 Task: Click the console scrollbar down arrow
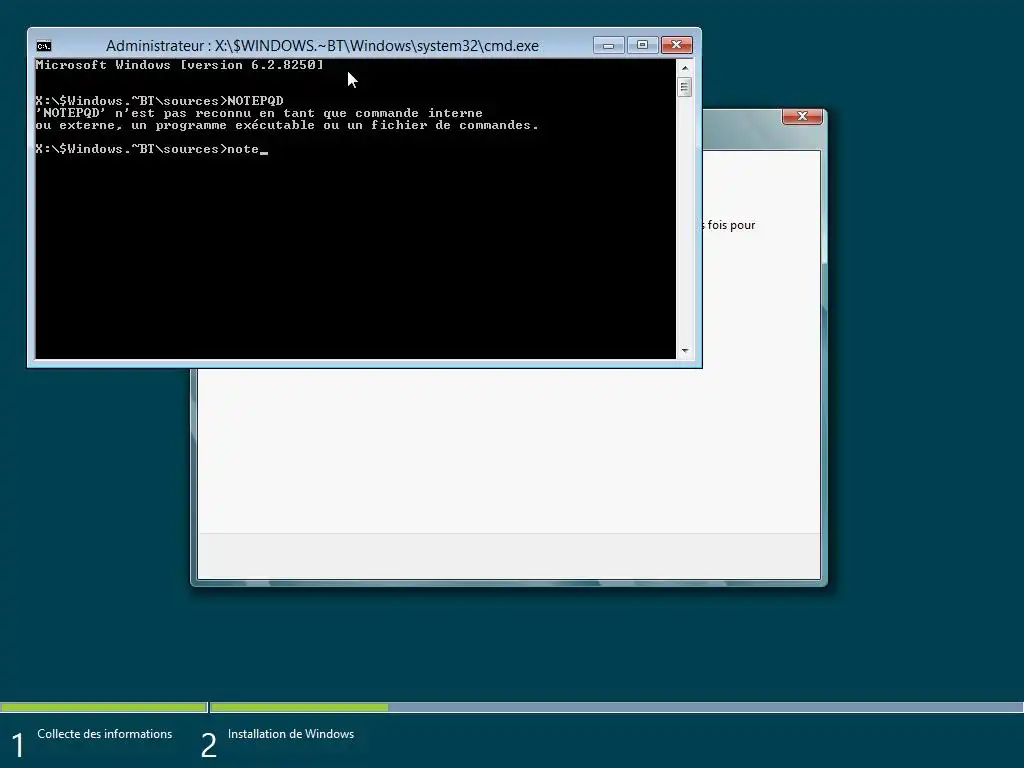tap(684, 351)
